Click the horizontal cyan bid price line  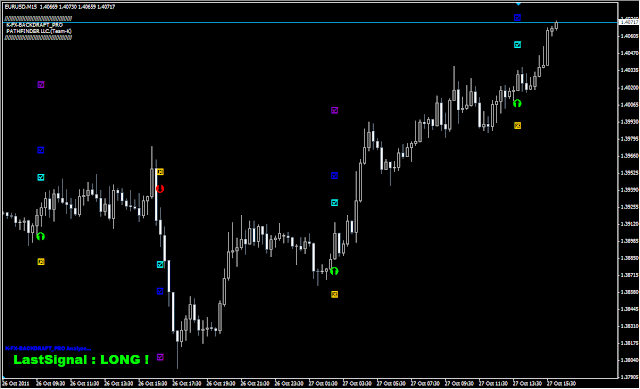pos(310,22)
